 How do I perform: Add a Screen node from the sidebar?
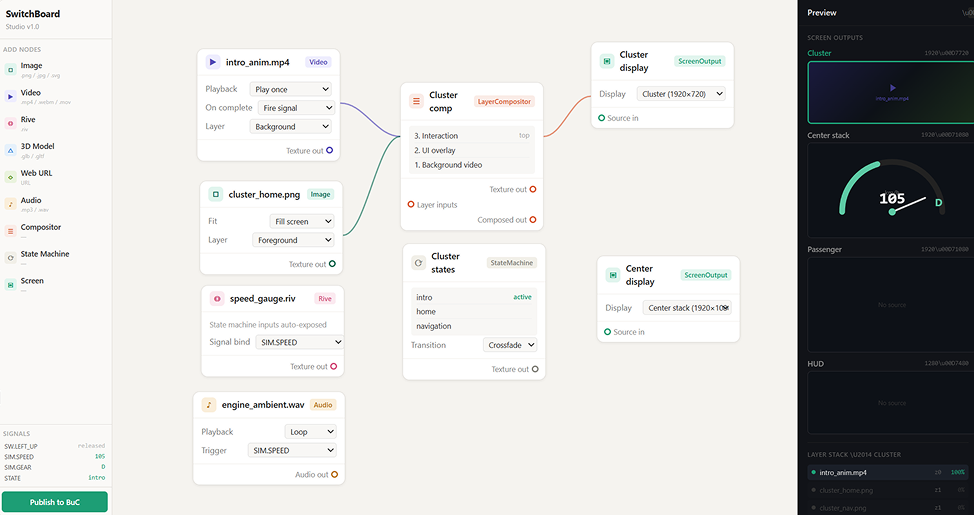pyautogui.click(x=55, y=285)
